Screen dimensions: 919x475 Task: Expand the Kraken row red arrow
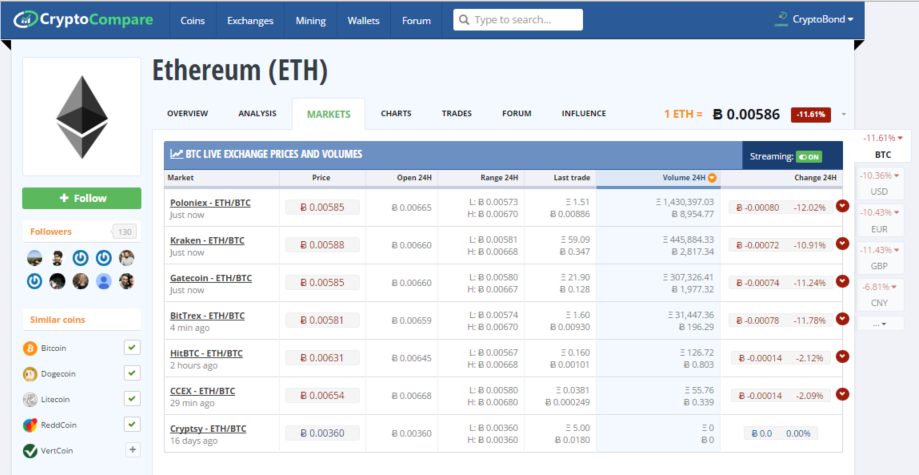842,243
